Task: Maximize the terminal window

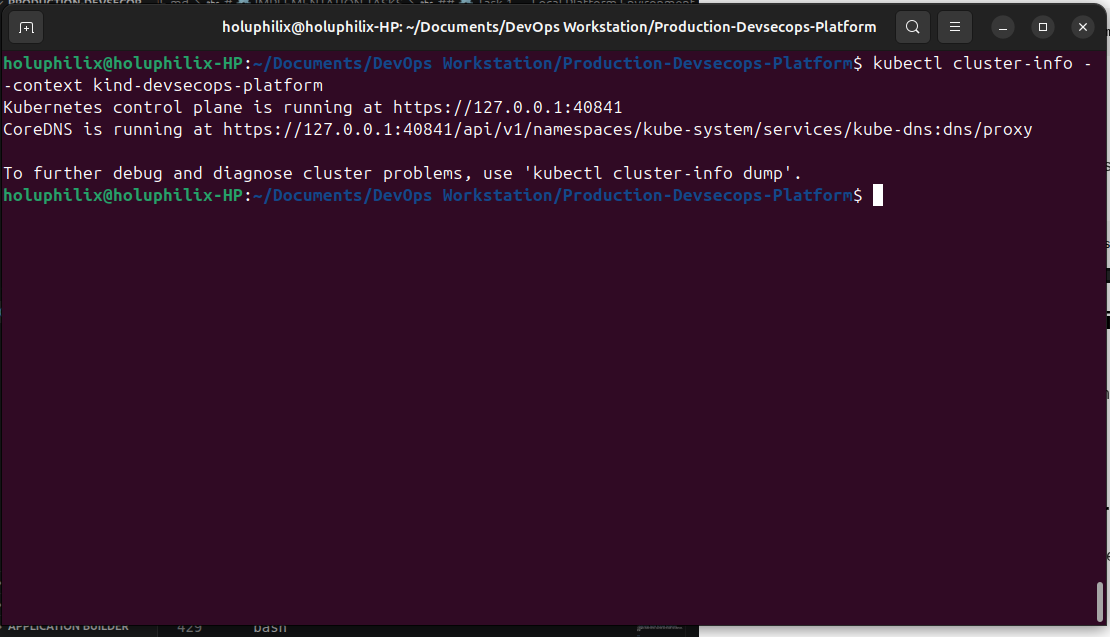Action: 1043,28
